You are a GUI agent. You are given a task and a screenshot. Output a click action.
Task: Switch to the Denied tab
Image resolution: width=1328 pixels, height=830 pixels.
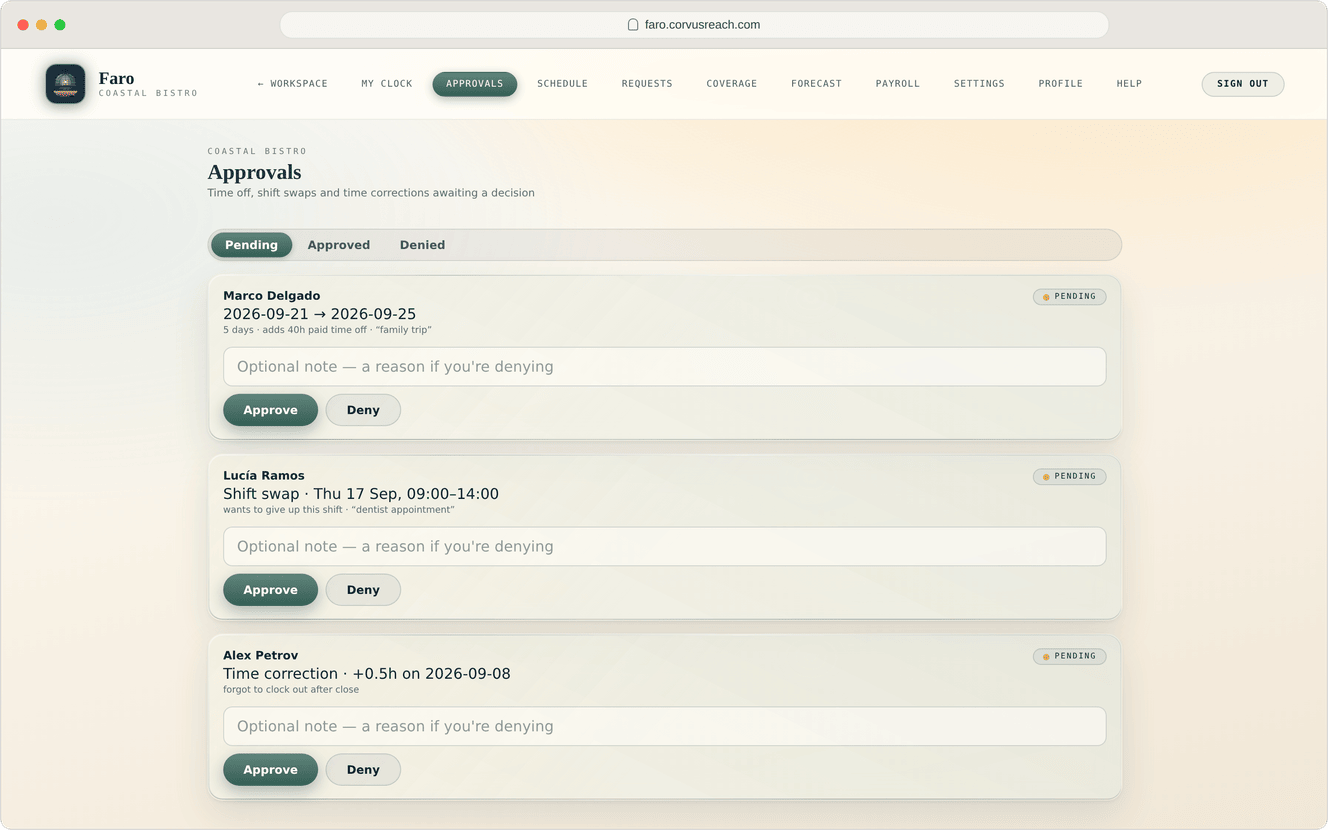[x=422, y=245]
